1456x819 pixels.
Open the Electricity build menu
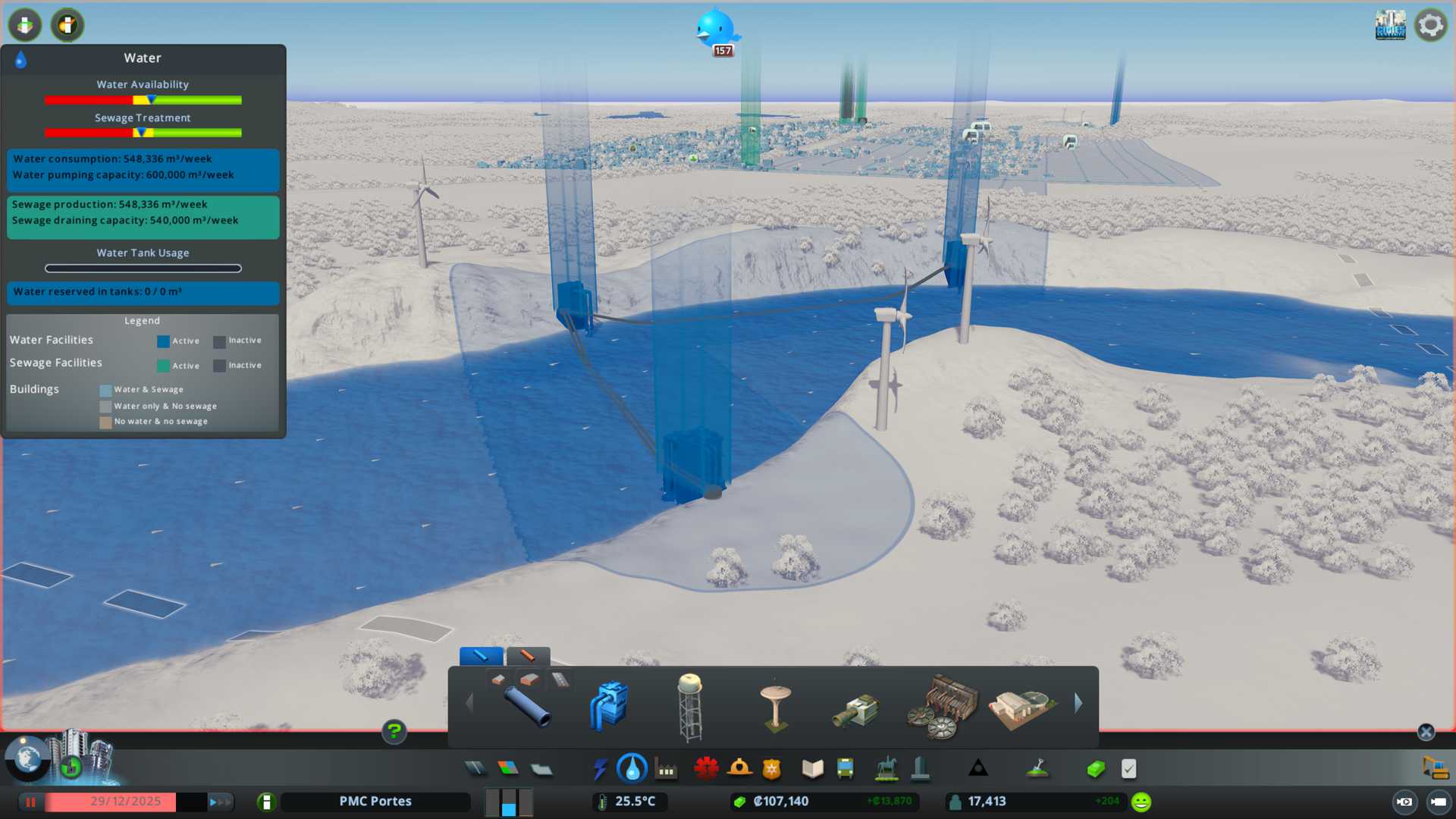(600, 769)
